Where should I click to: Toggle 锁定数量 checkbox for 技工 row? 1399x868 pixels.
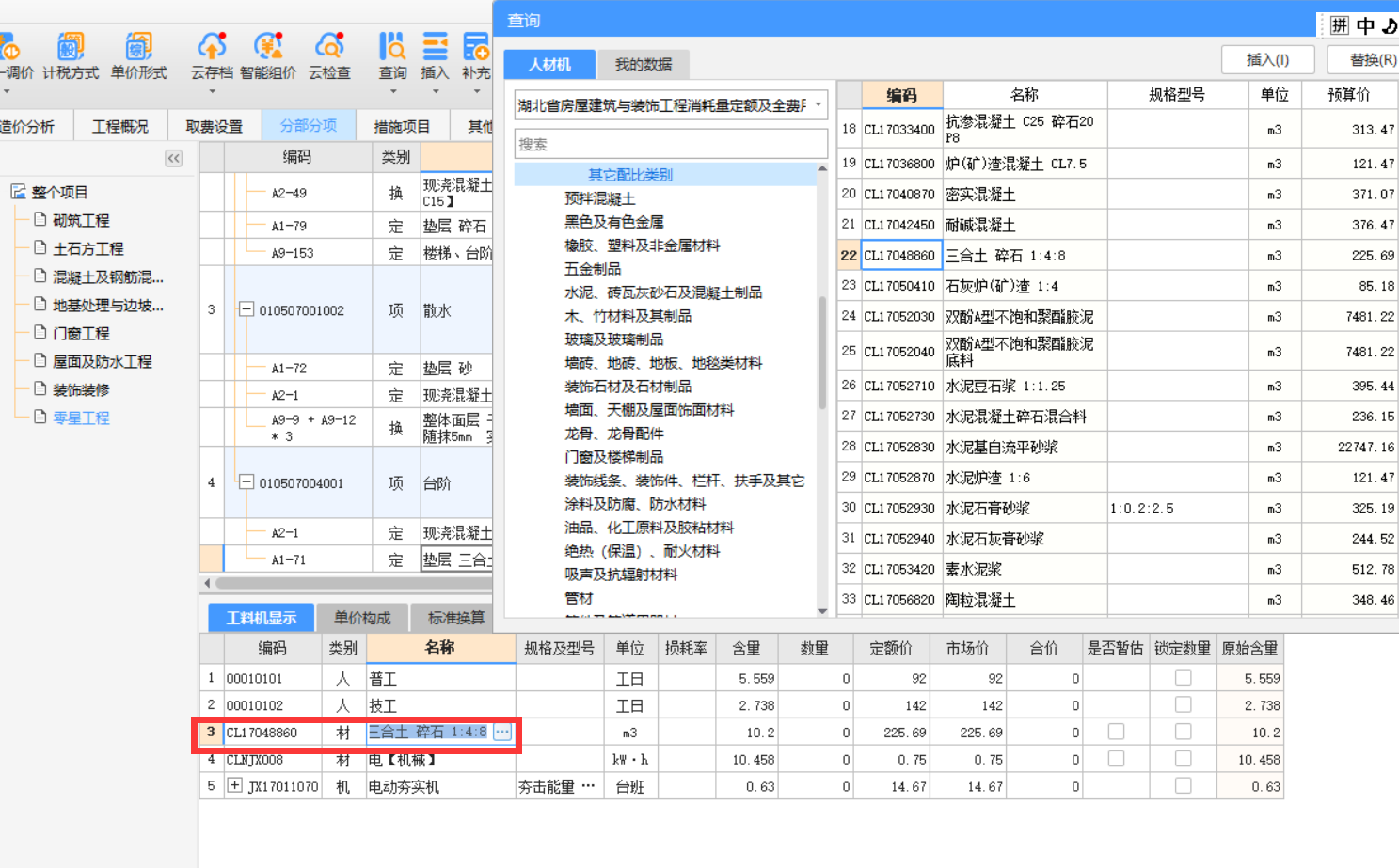[1184, 704]
